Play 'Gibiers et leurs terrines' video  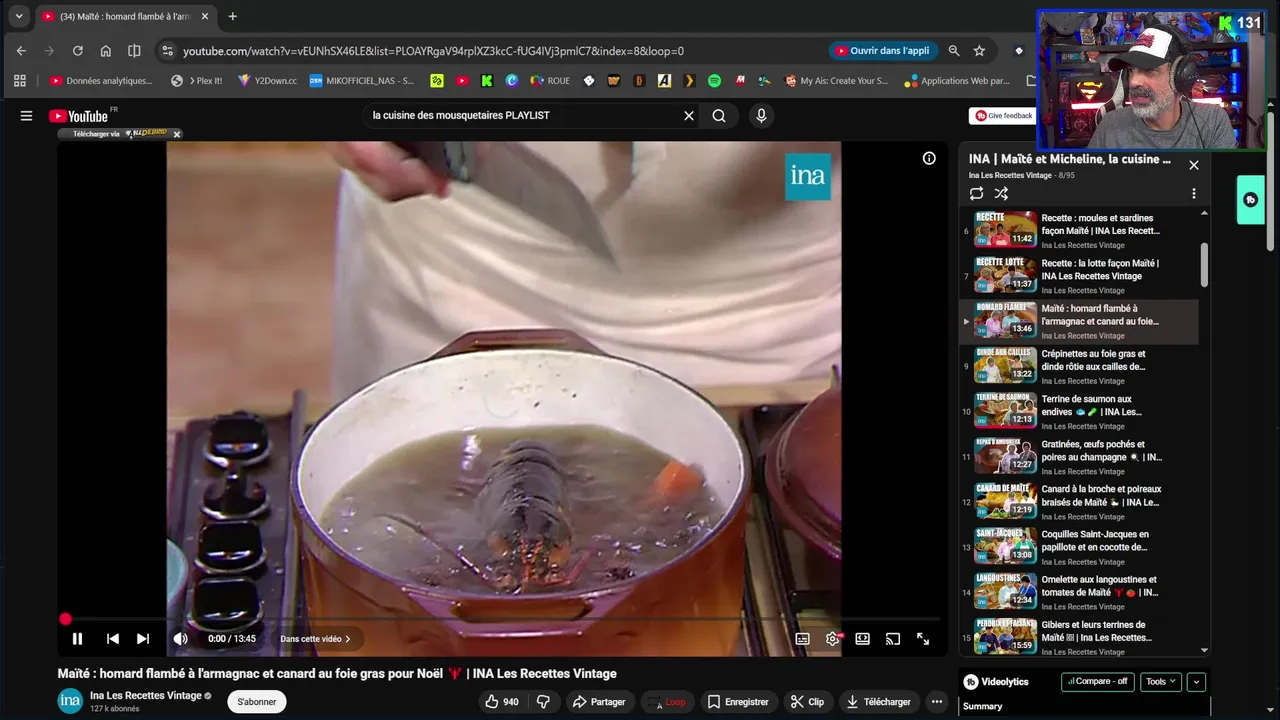[1096, 631]
